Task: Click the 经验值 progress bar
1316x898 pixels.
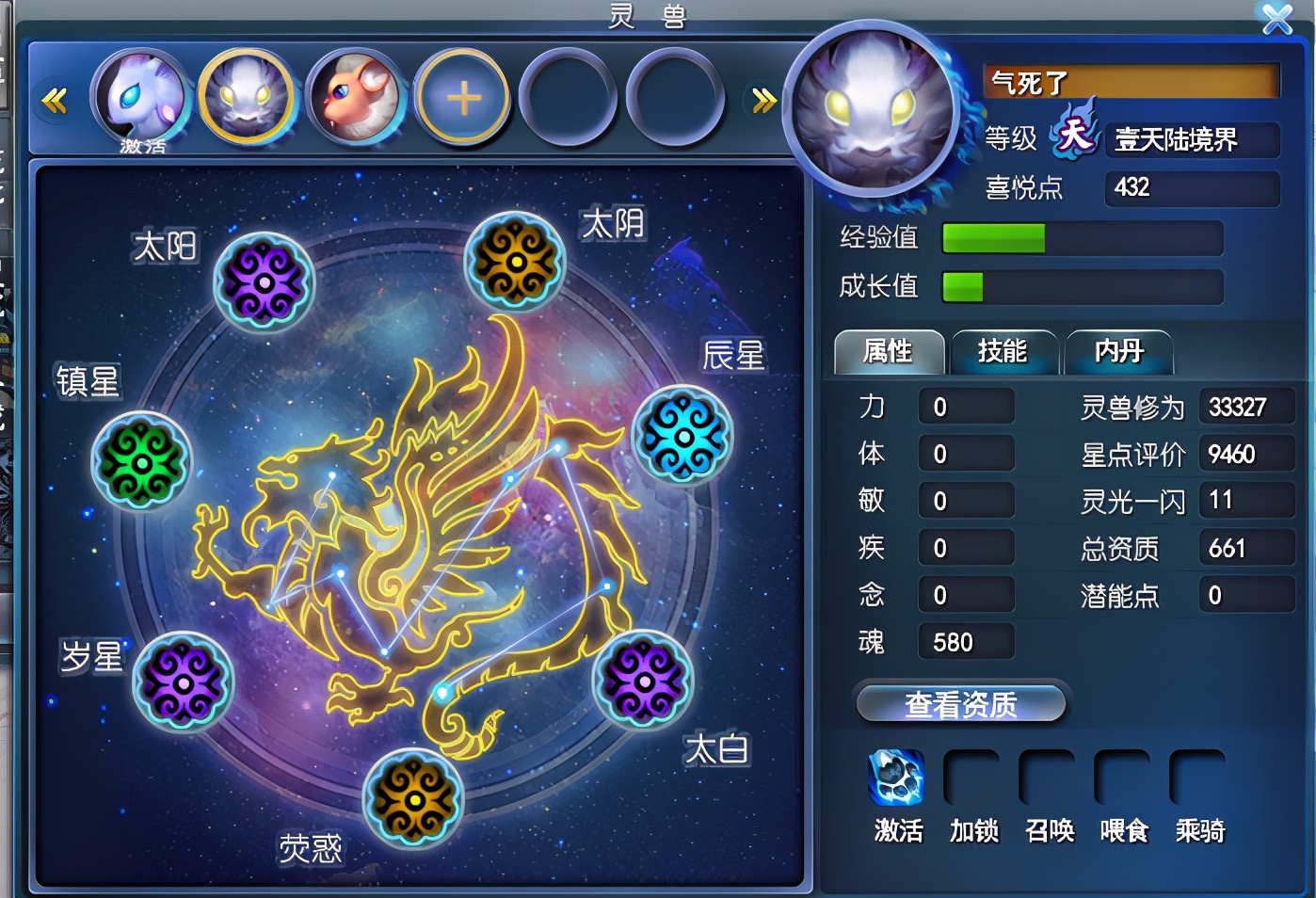Action: 1083,238
